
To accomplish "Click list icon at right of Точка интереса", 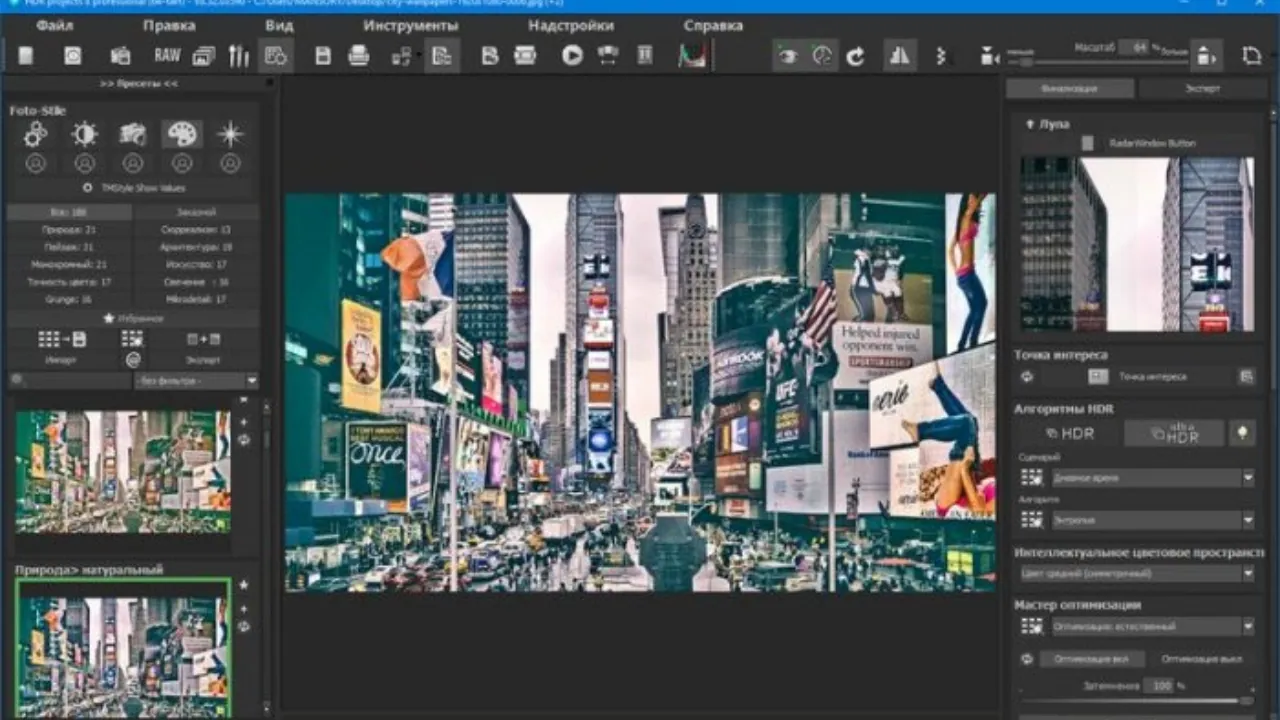I will pos(1246,377).
